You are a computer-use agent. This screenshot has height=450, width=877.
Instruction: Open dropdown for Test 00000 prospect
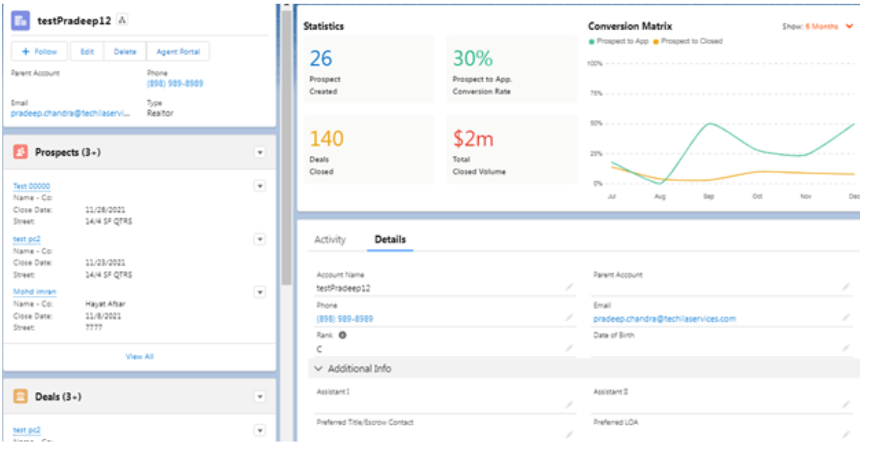pyautogui.click(x=260, y=186)
